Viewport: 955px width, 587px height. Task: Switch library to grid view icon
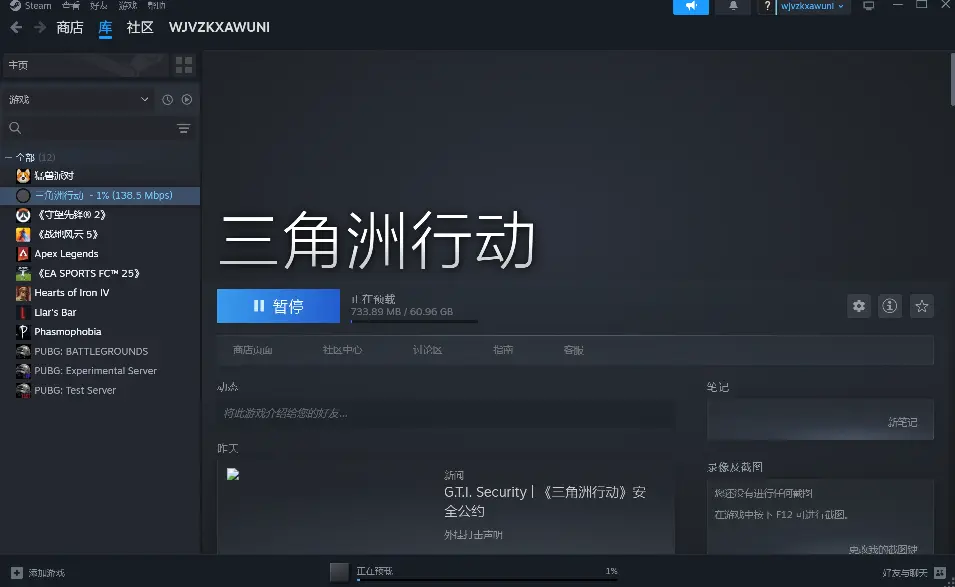184,65
